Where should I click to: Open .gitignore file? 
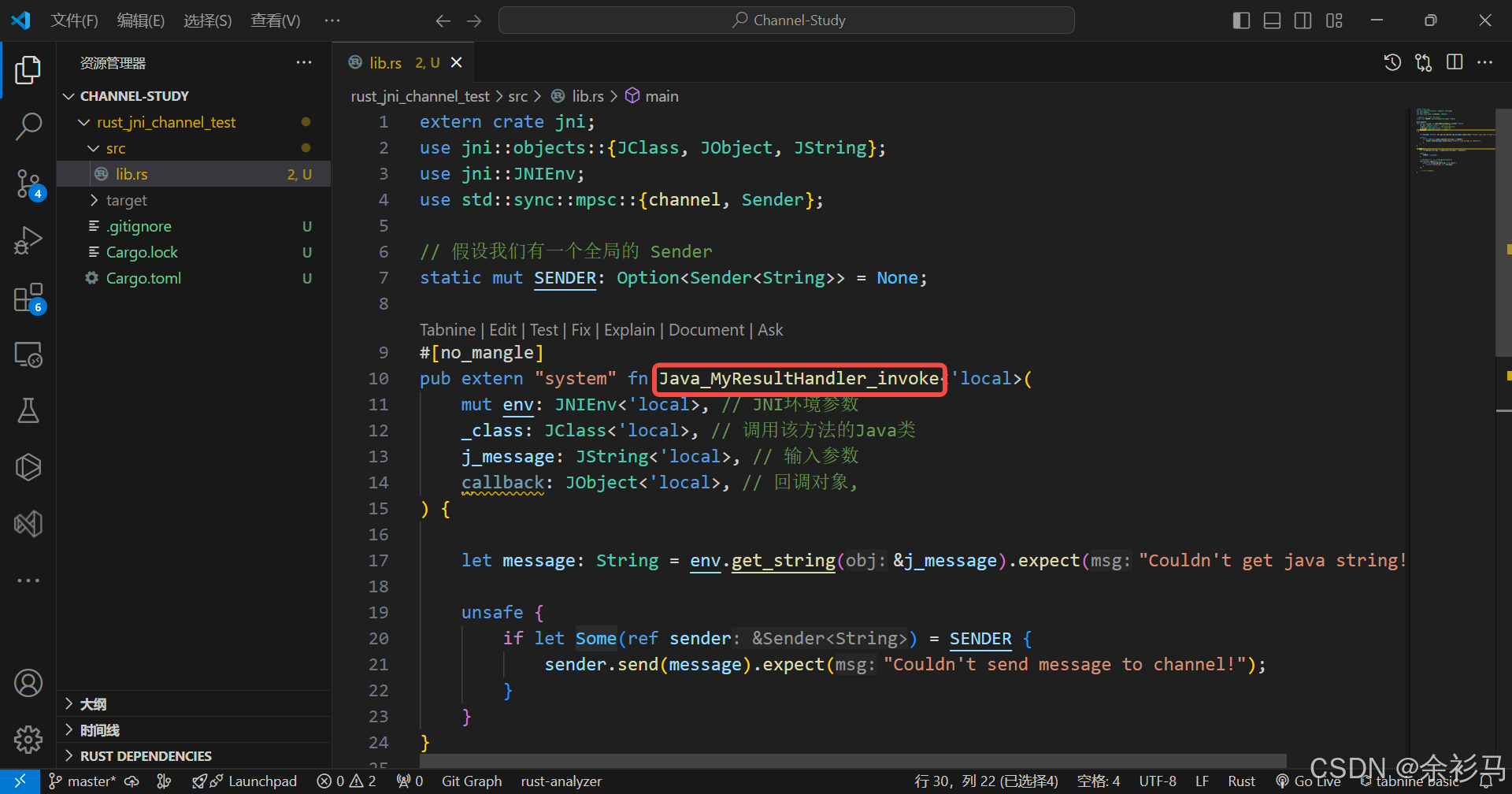[x=194, y=226]
